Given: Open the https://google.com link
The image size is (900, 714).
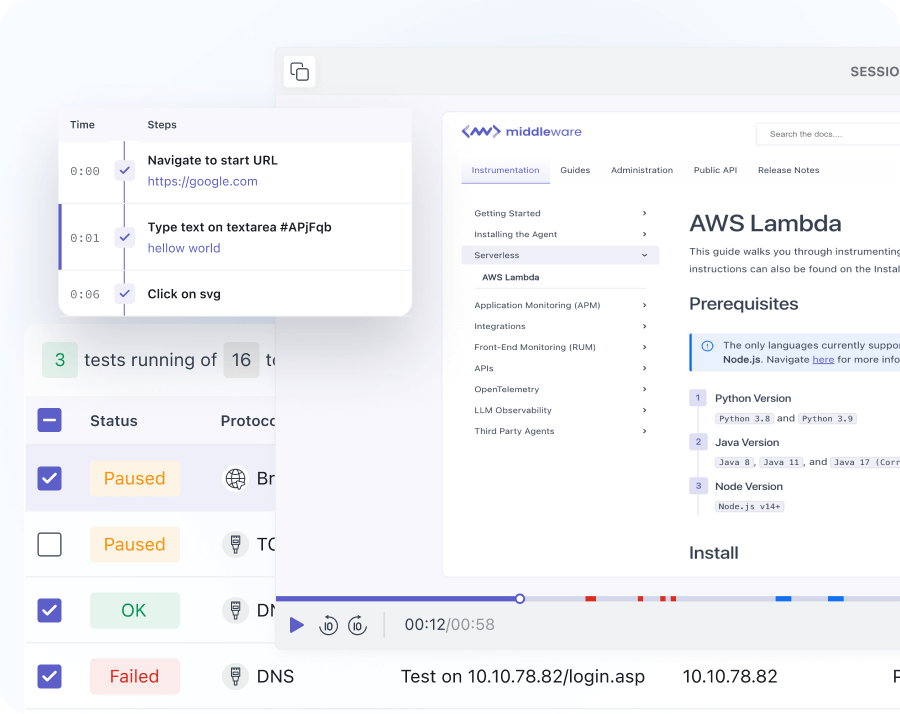Looking at the screenshot, I should 203,181.
